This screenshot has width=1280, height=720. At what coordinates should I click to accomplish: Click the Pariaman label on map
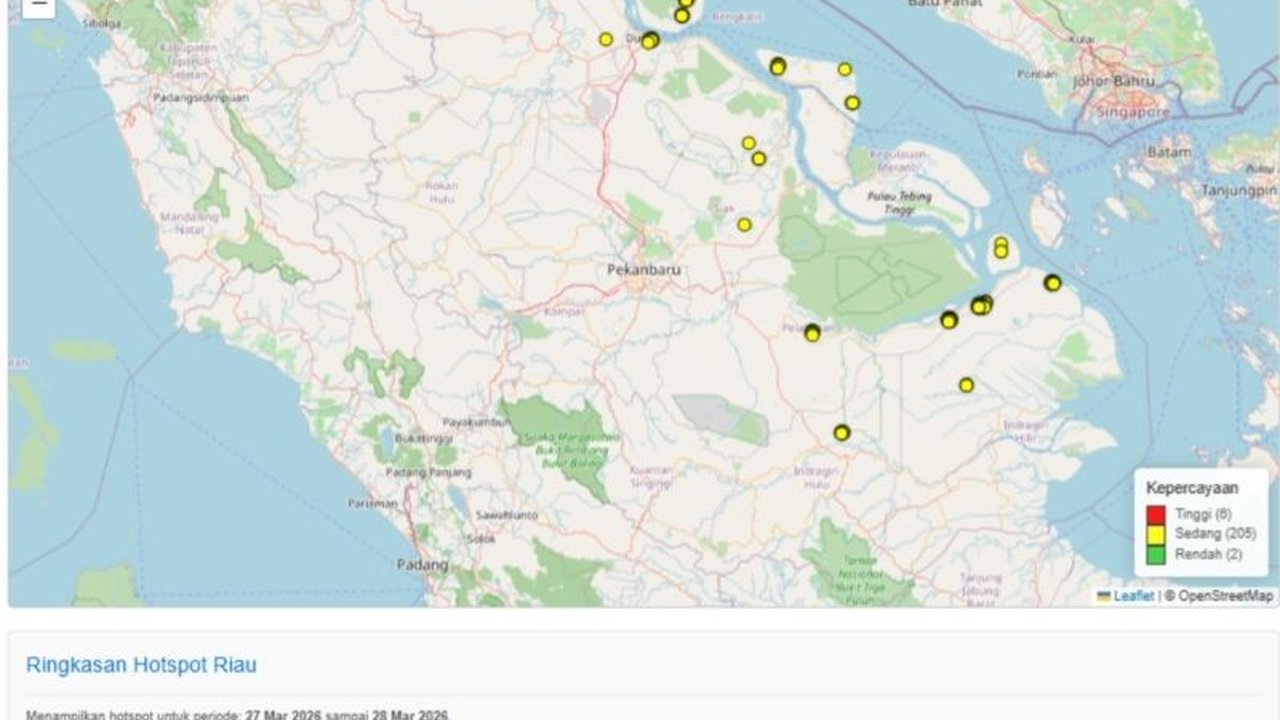pyautogui.click(x=373, y=504)
